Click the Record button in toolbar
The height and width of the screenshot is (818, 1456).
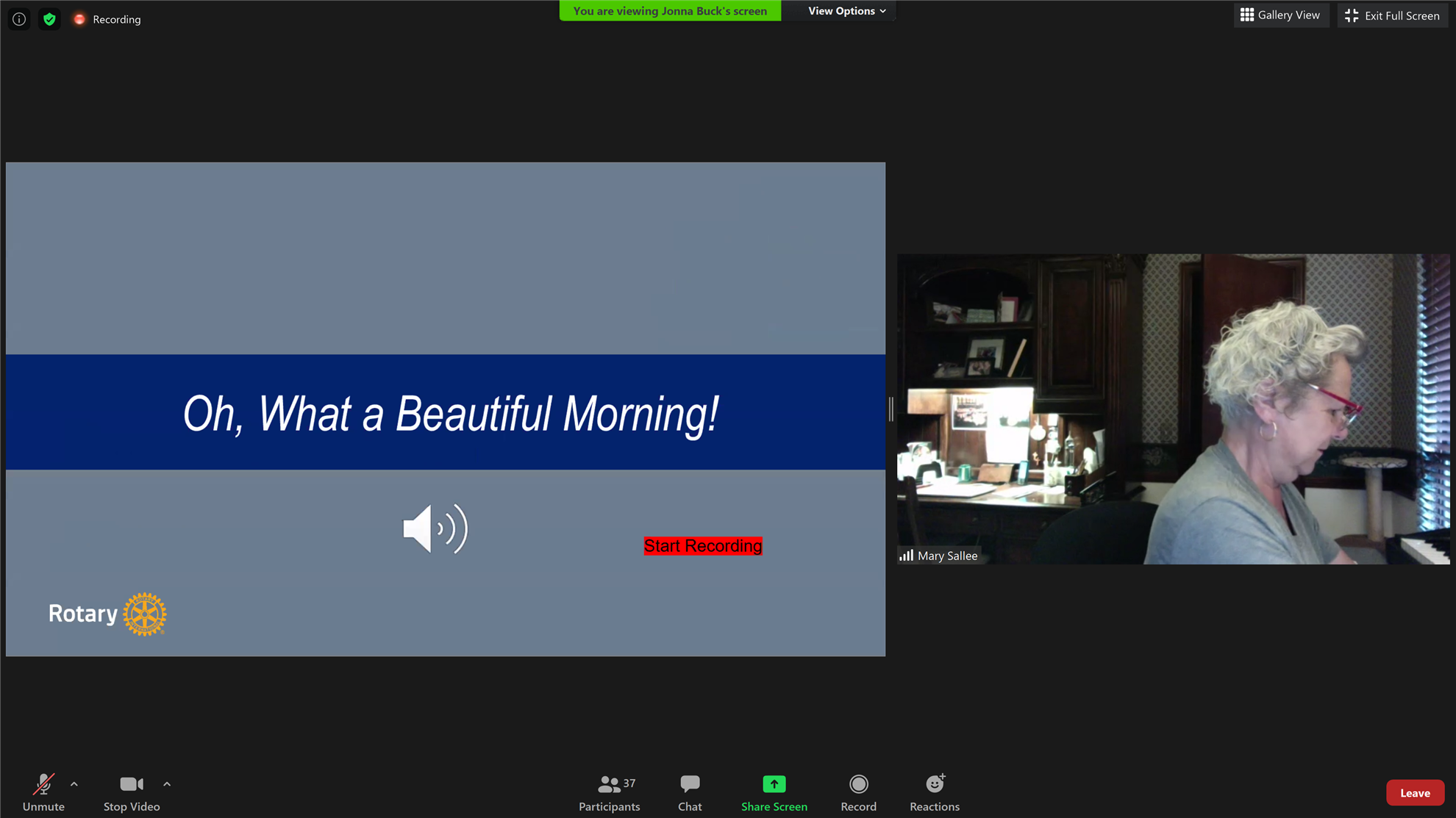[x=858, y=792]
